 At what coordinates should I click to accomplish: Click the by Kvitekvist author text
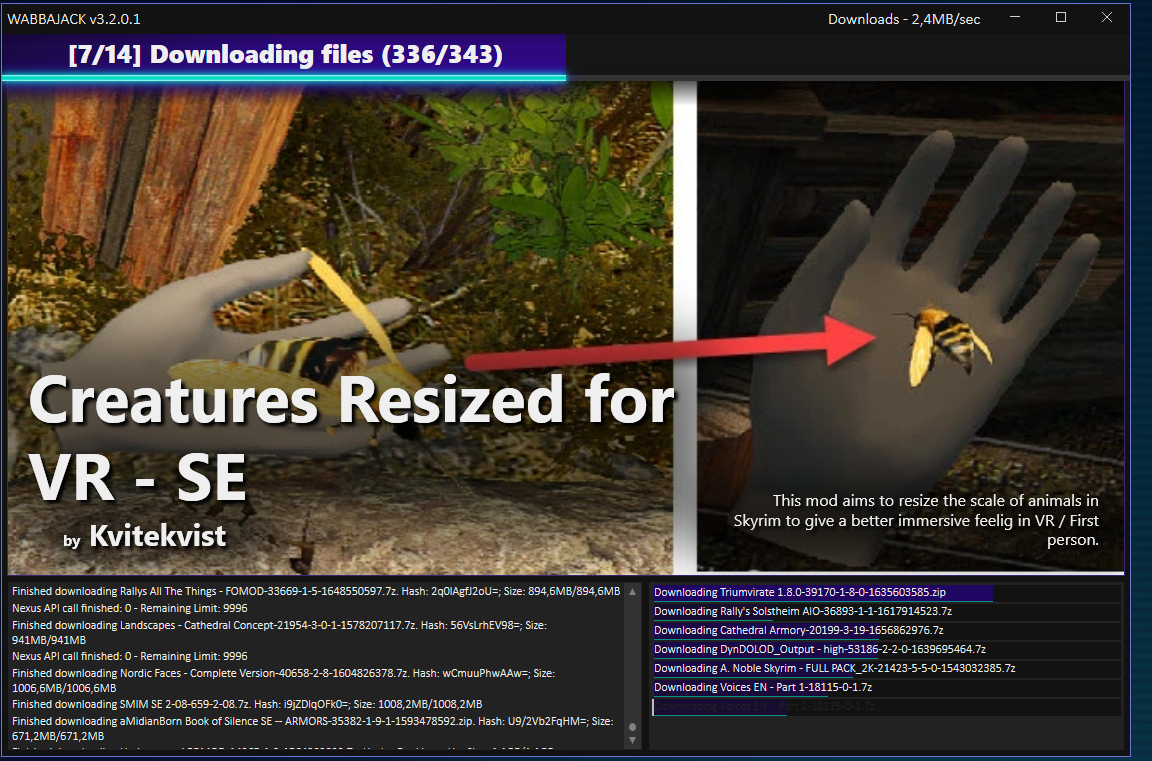pos(145,536)
